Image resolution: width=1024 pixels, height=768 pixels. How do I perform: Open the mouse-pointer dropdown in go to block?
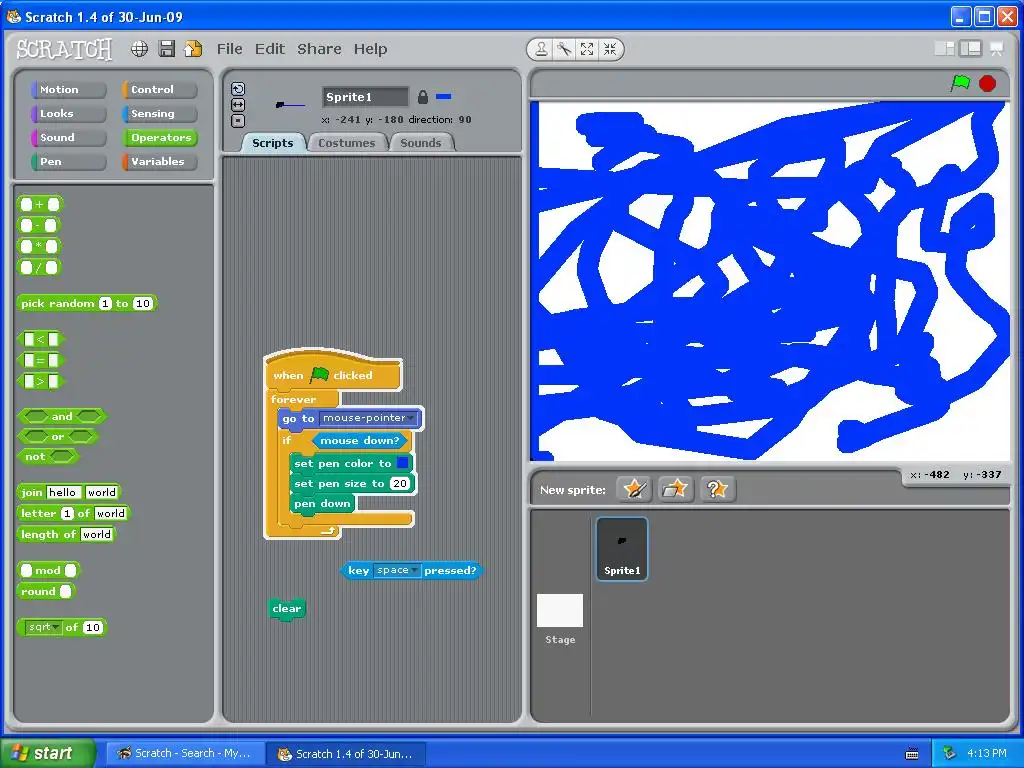point(369,418)
